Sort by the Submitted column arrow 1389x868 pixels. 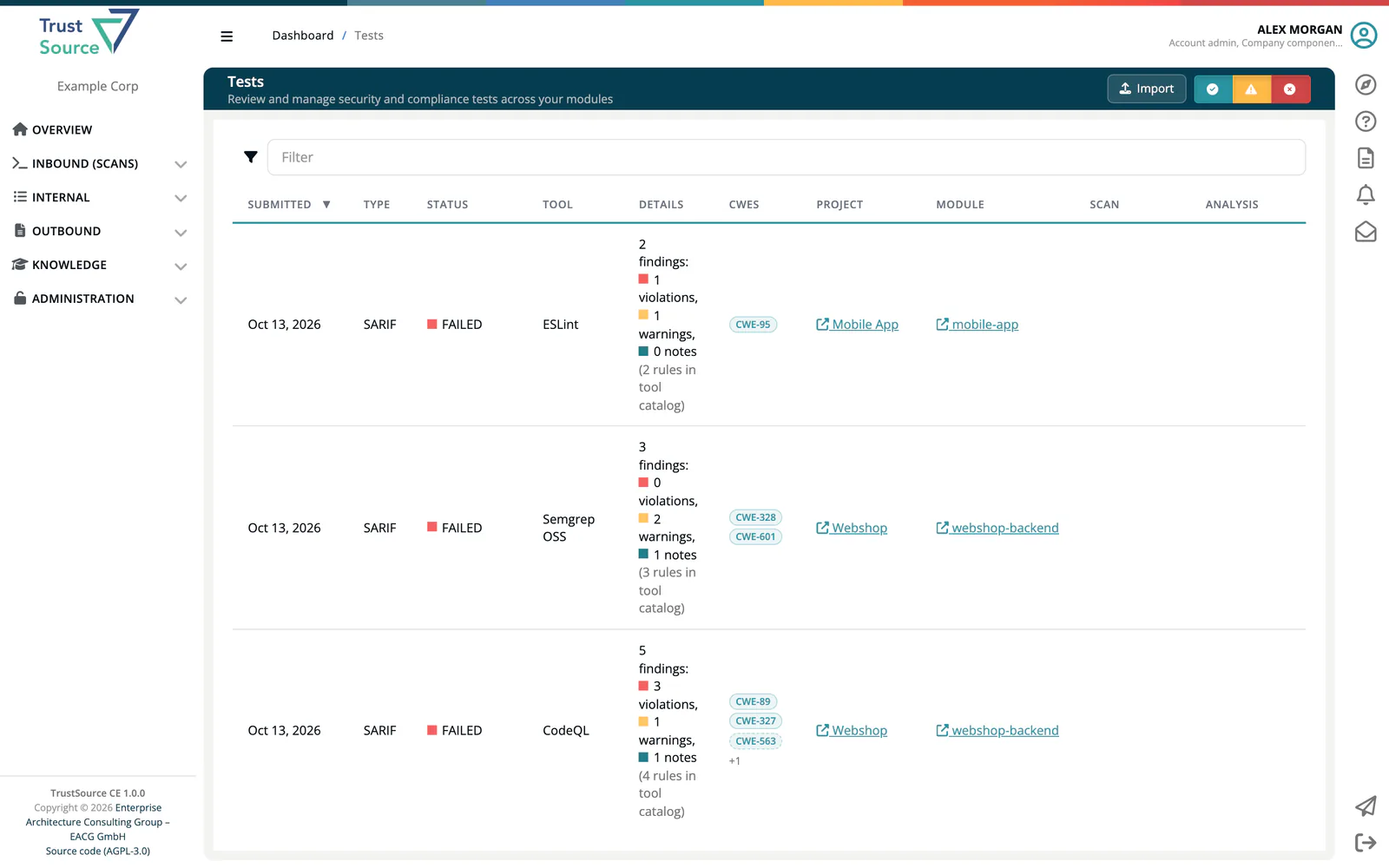pos(326,205)
